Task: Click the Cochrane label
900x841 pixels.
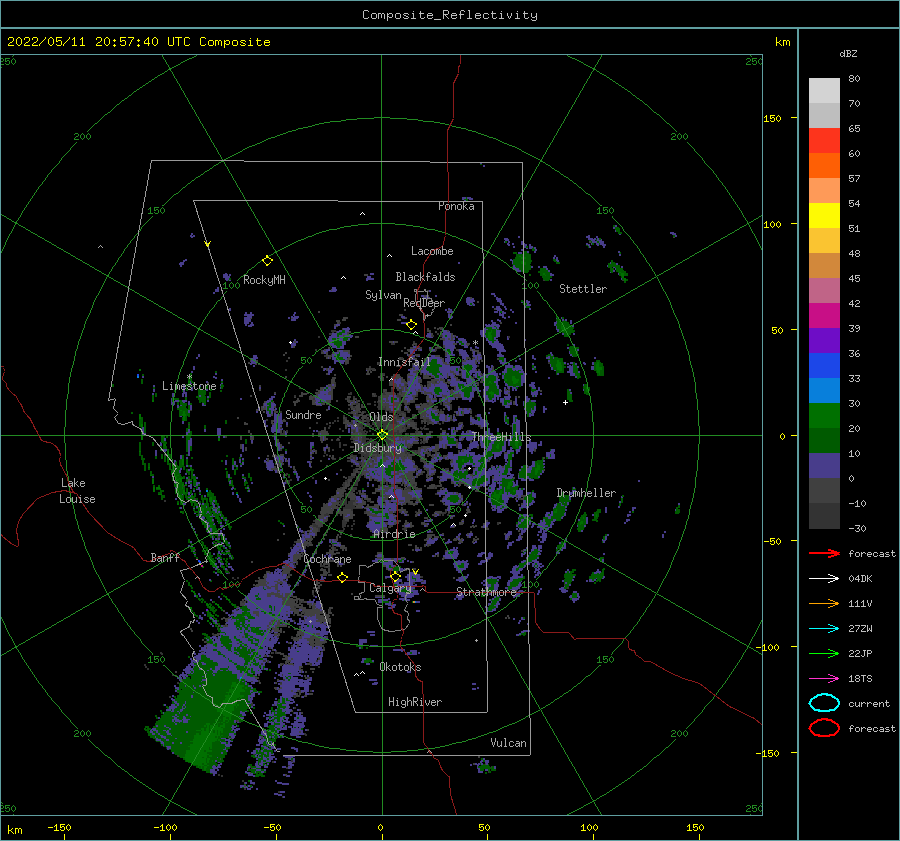Action: tap(327, 559)
